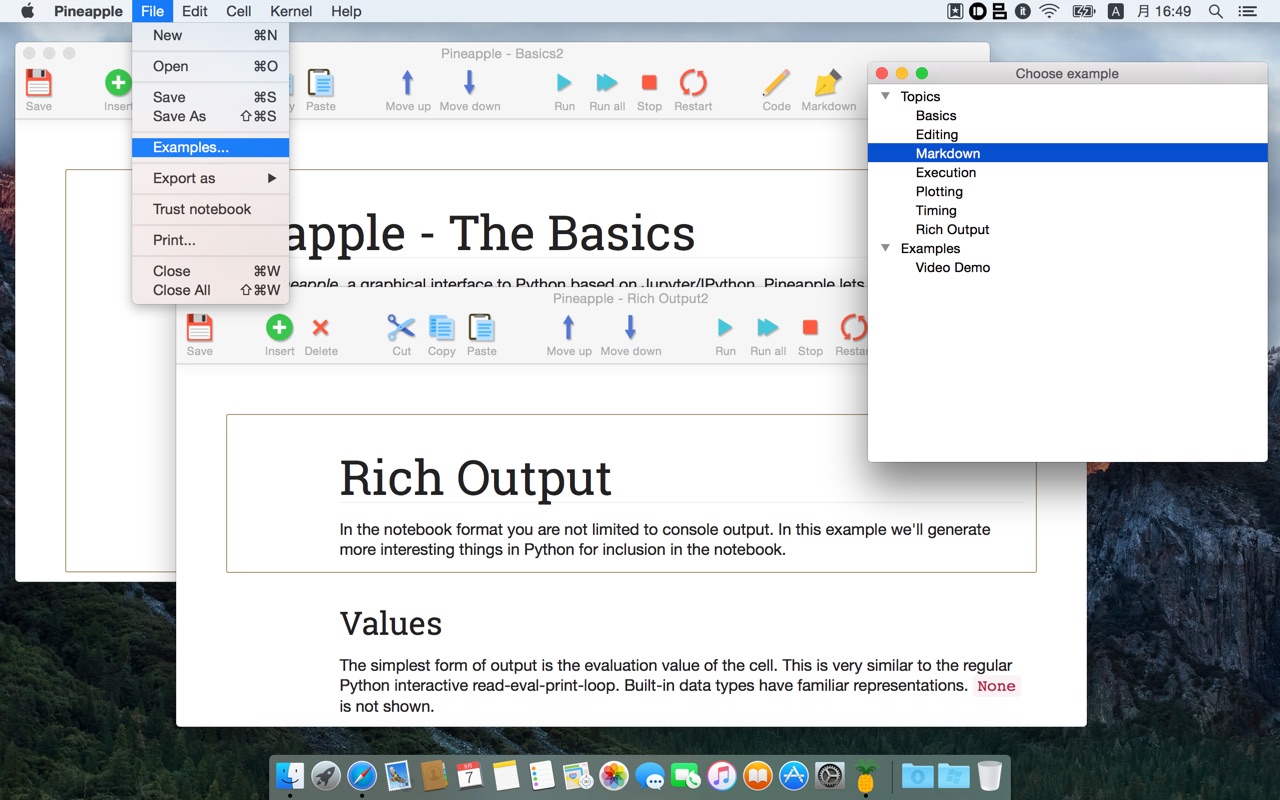Open Spotlight search in the menu bar
This screenshot has height=800, width=1280.
pyautogui.click(x=1216, y=11)
